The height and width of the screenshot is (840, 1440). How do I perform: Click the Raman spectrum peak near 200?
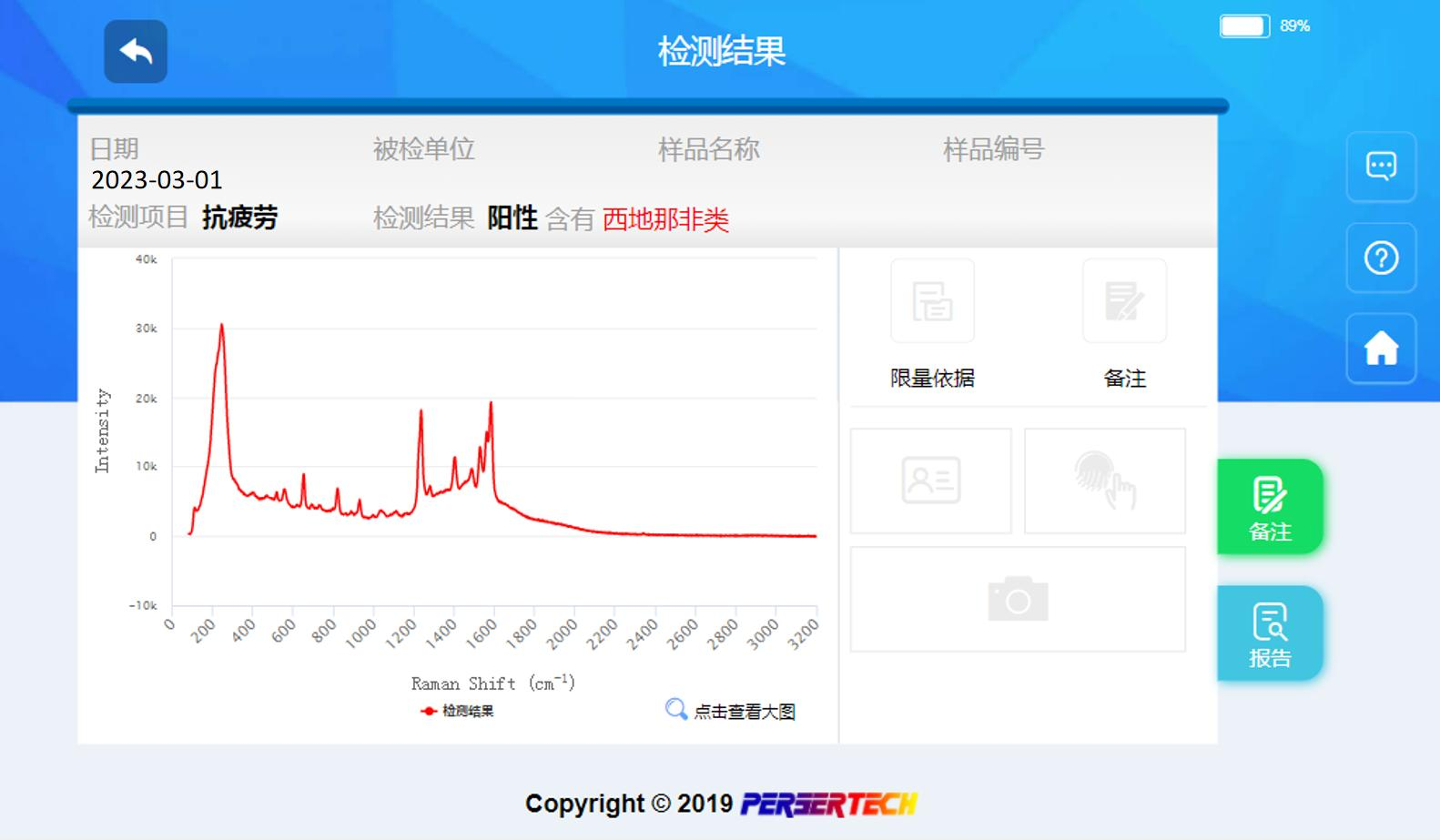(221, 326)
